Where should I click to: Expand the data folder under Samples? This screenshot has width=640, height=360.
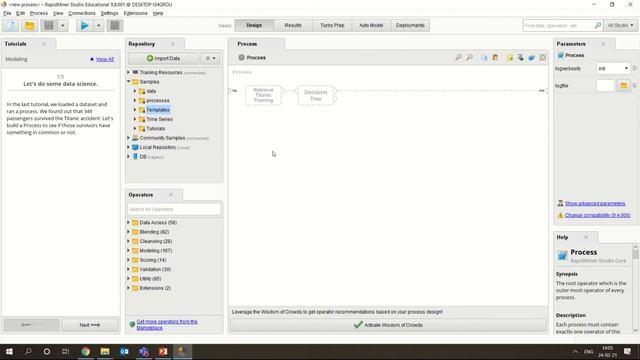click(x=135, y=91)
